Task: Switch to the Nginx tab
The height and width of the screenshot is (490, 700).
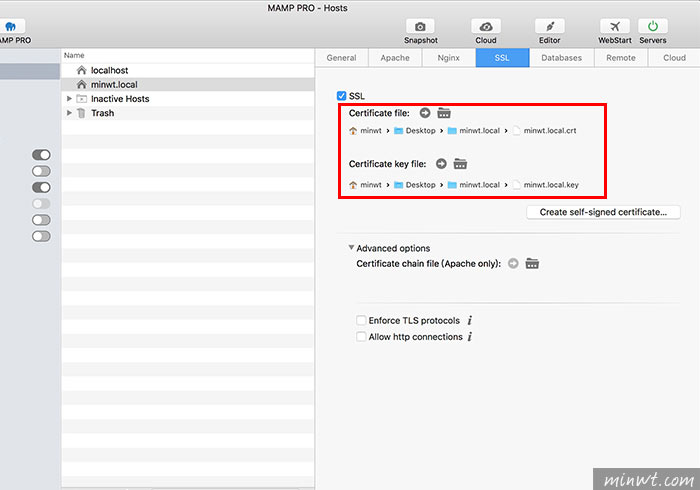Action: click(449, 58)
